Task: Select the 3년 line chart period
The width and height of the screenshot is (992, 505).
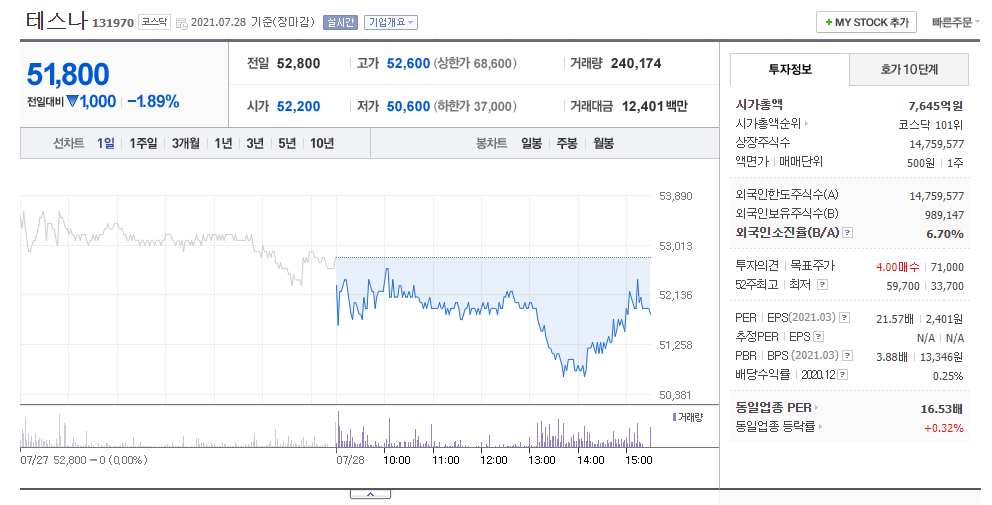Action: 255,144
